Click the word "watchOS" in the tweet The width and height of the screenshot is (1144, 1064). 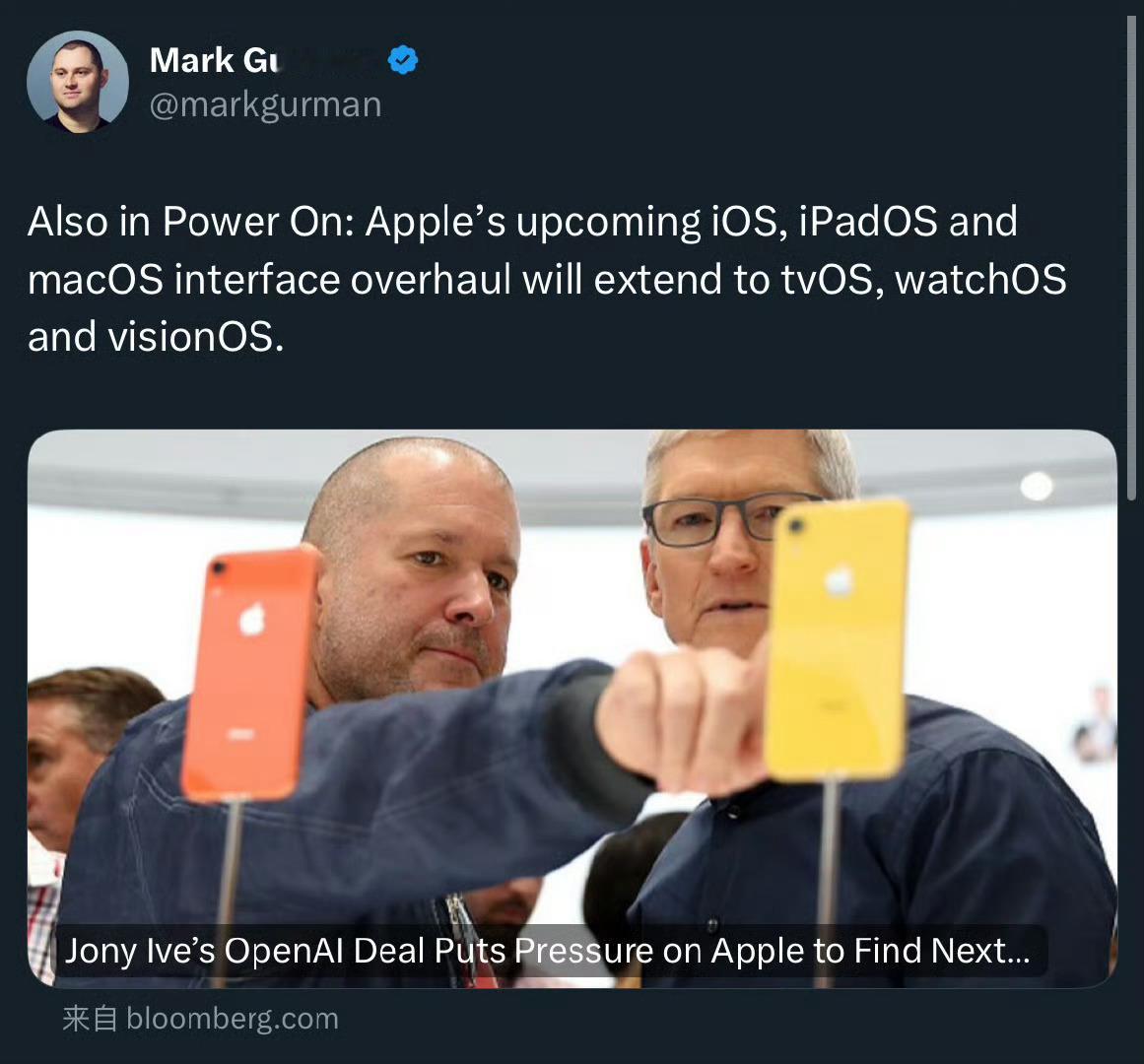click(980, 280)
